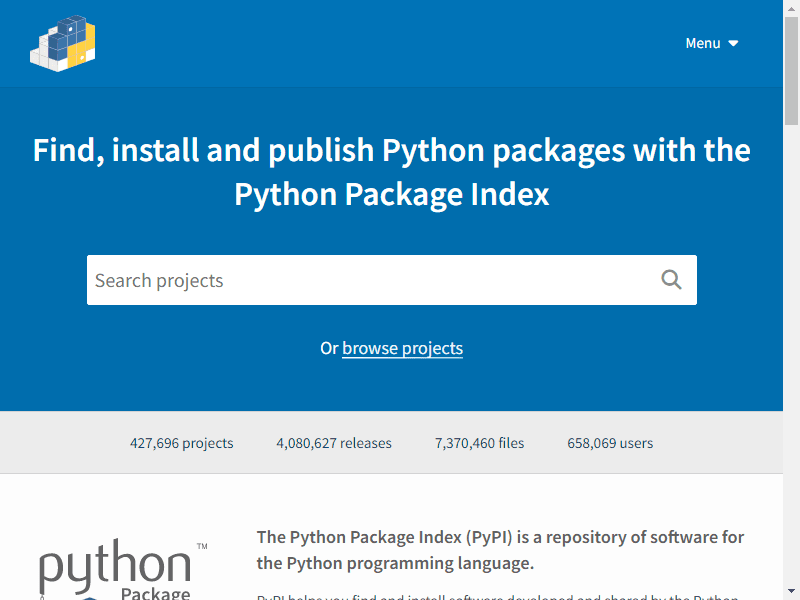The image size is (800, 600).
Task: Click the magnifying glass search button
Action: (x=671, y=280)
